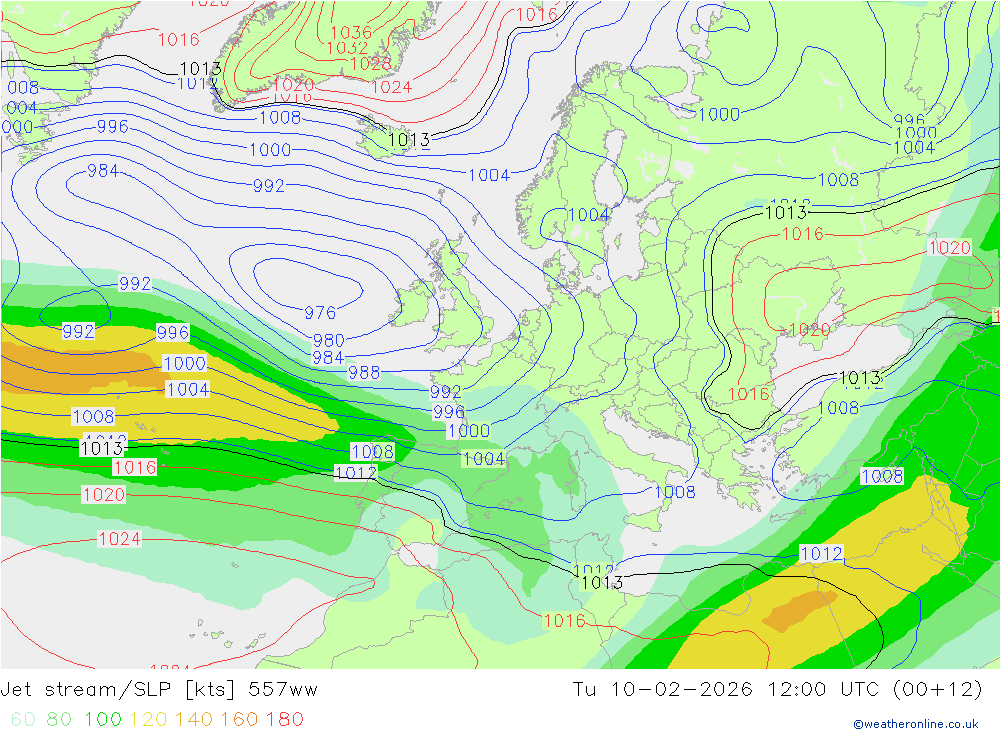
Task: Click the boxed 996 label in the Atlantic jet
Action: (x=173, y=332)
